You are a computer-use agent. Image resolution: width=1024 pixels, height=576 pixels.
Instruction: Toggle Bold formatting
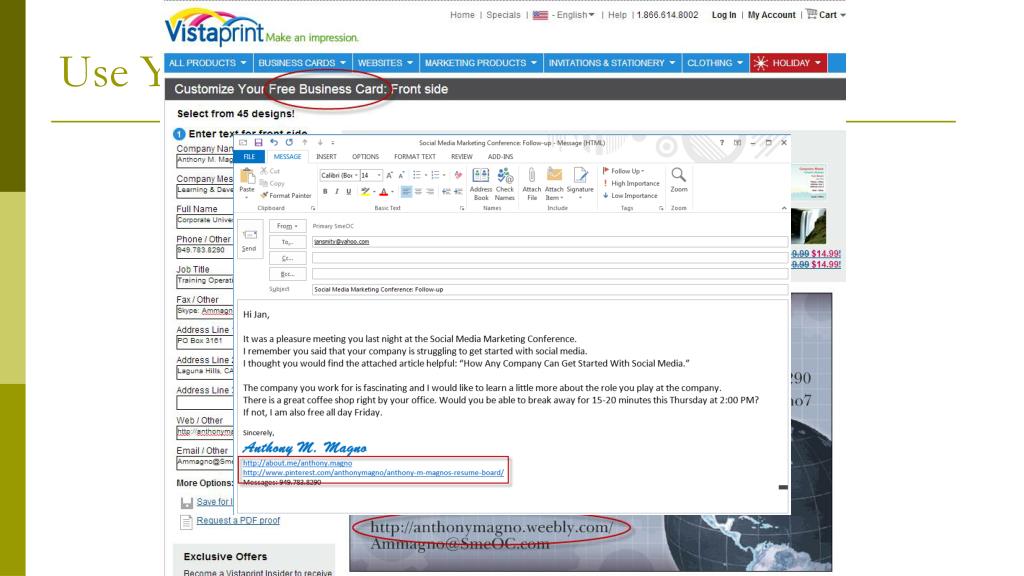pyautogui.click(x=325, y=191)
